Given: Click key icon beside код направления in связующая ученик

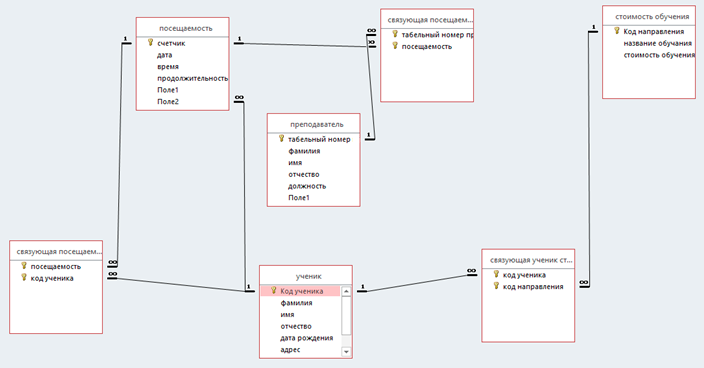Looking at the screenshot, I should (496, 286).
